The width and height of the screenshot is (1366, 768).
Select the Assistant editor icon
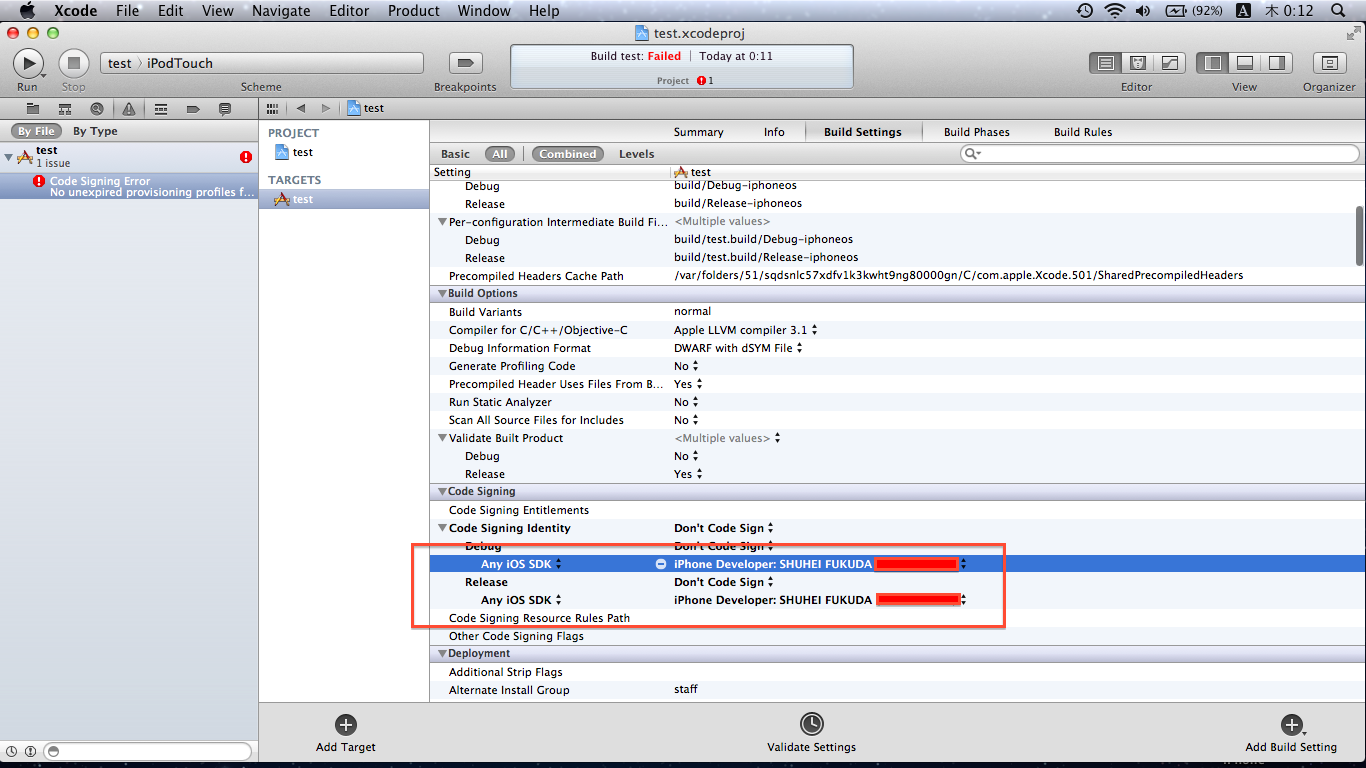pyautogui.click(x=1137, y=63)
